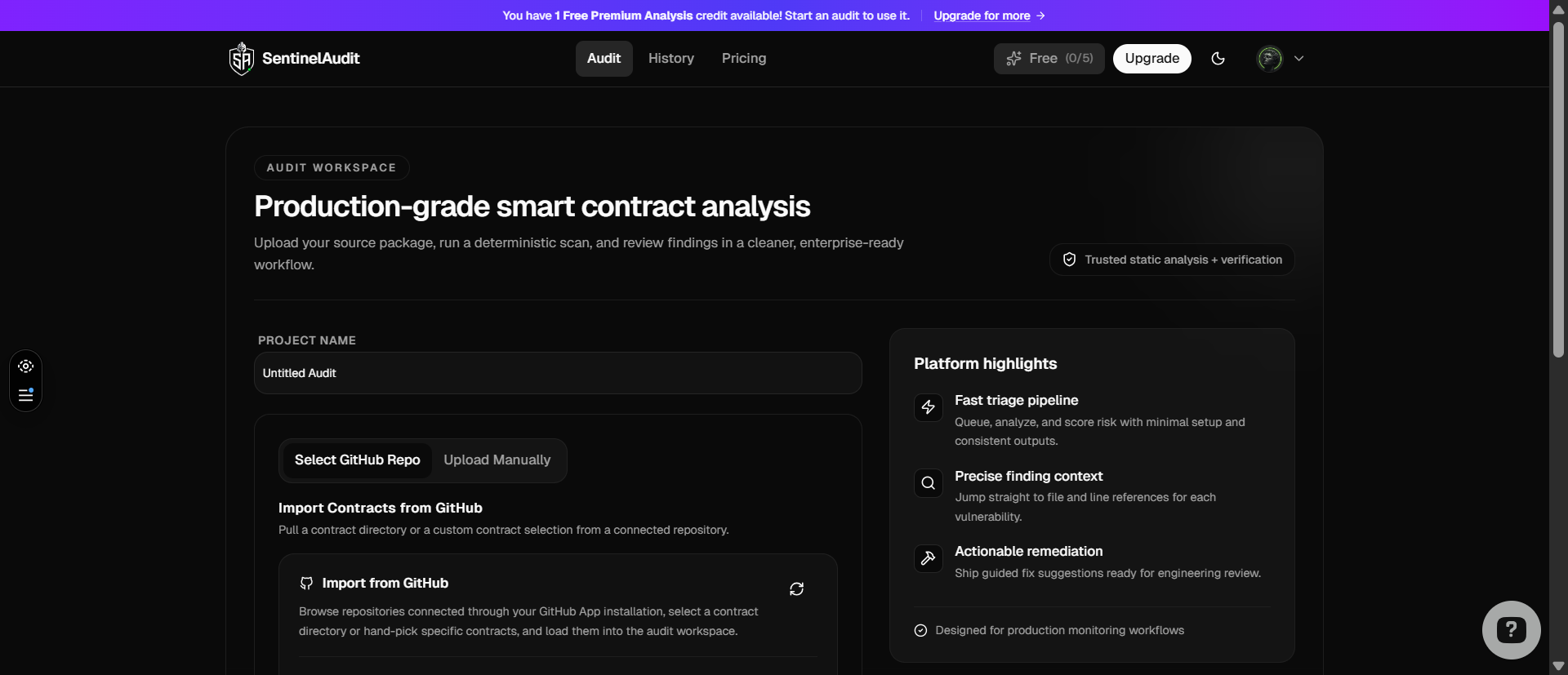Click the Untitled Audit project name field

coord(558,373)
